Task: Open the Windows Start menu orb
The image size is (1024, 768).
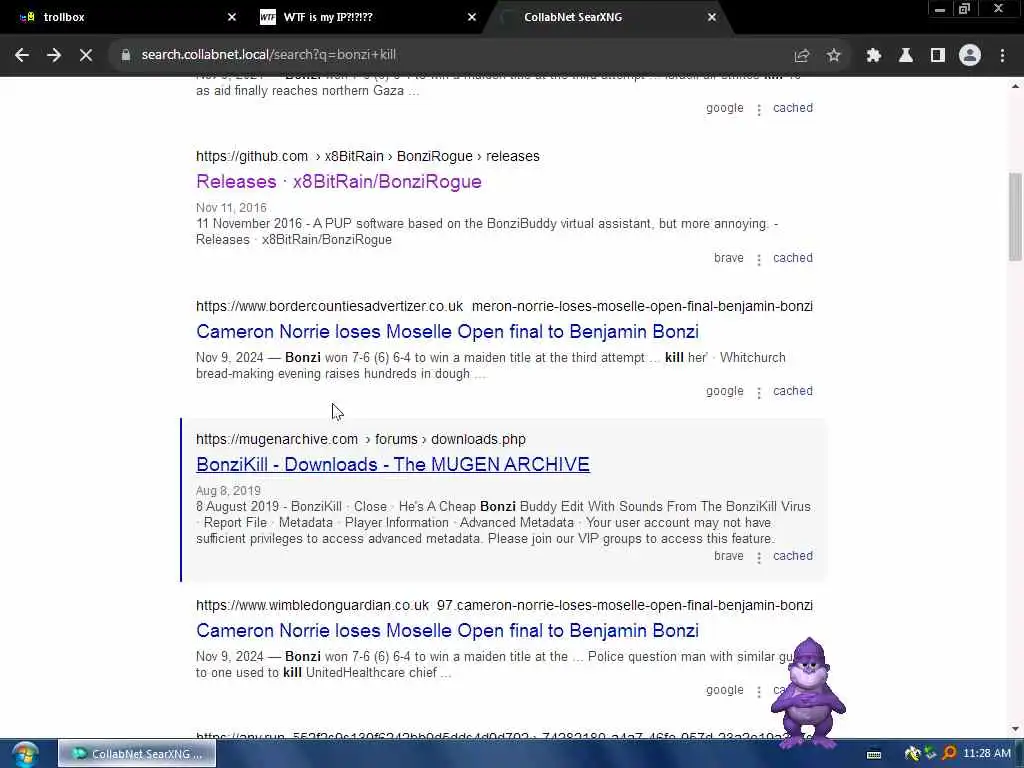Action: point(24,754)
